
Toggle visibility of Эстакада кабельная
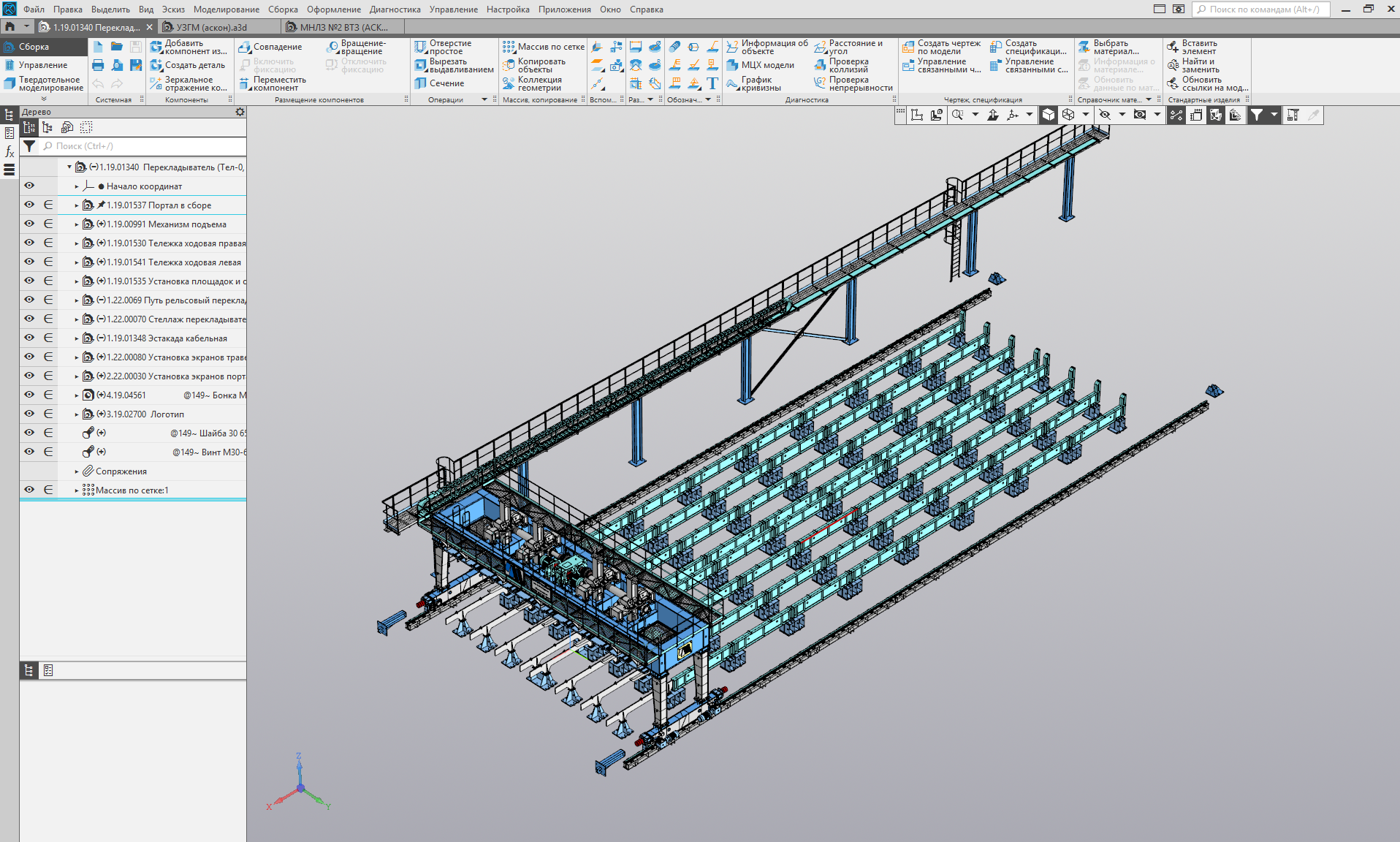(x=29, y=338)
